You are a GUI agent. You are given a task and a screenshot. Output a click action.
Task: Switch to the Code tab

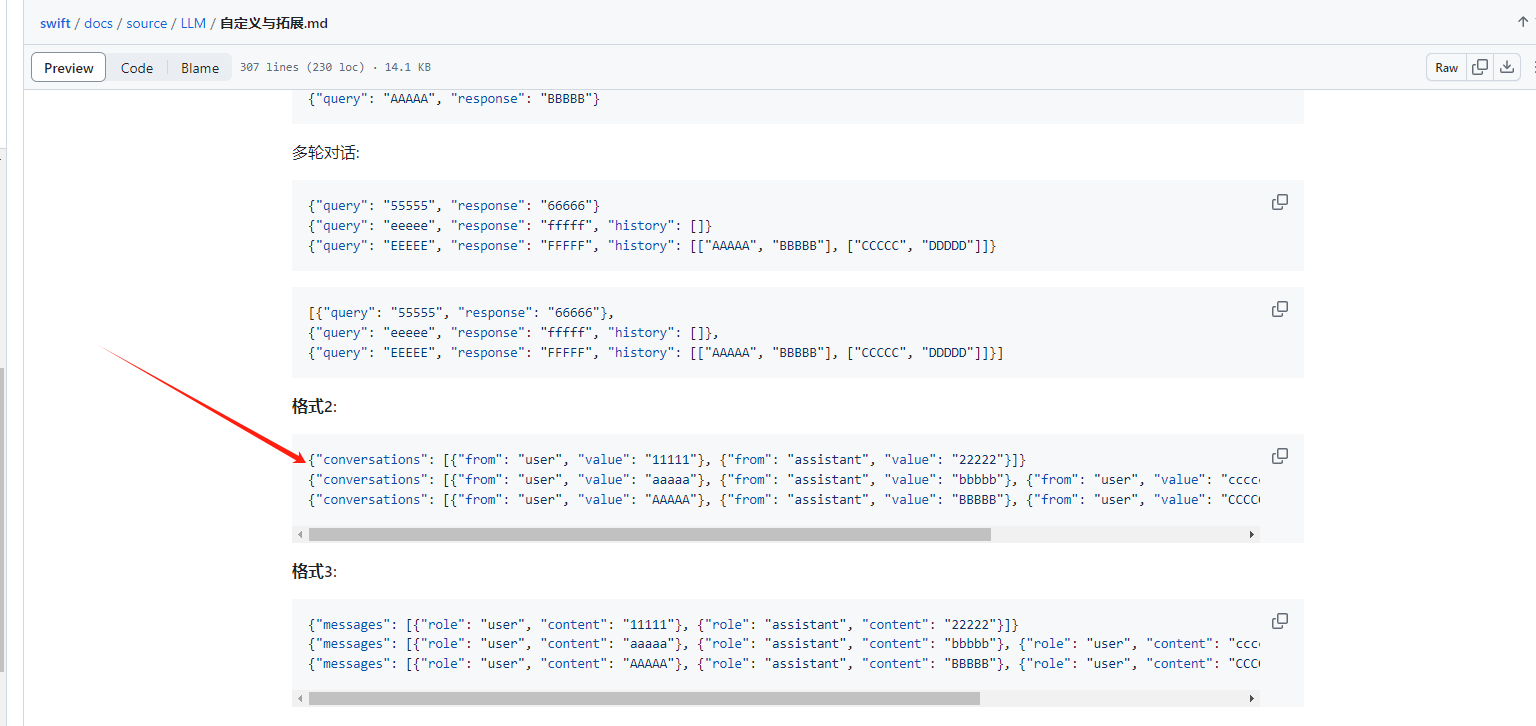[x=137, y=68]
